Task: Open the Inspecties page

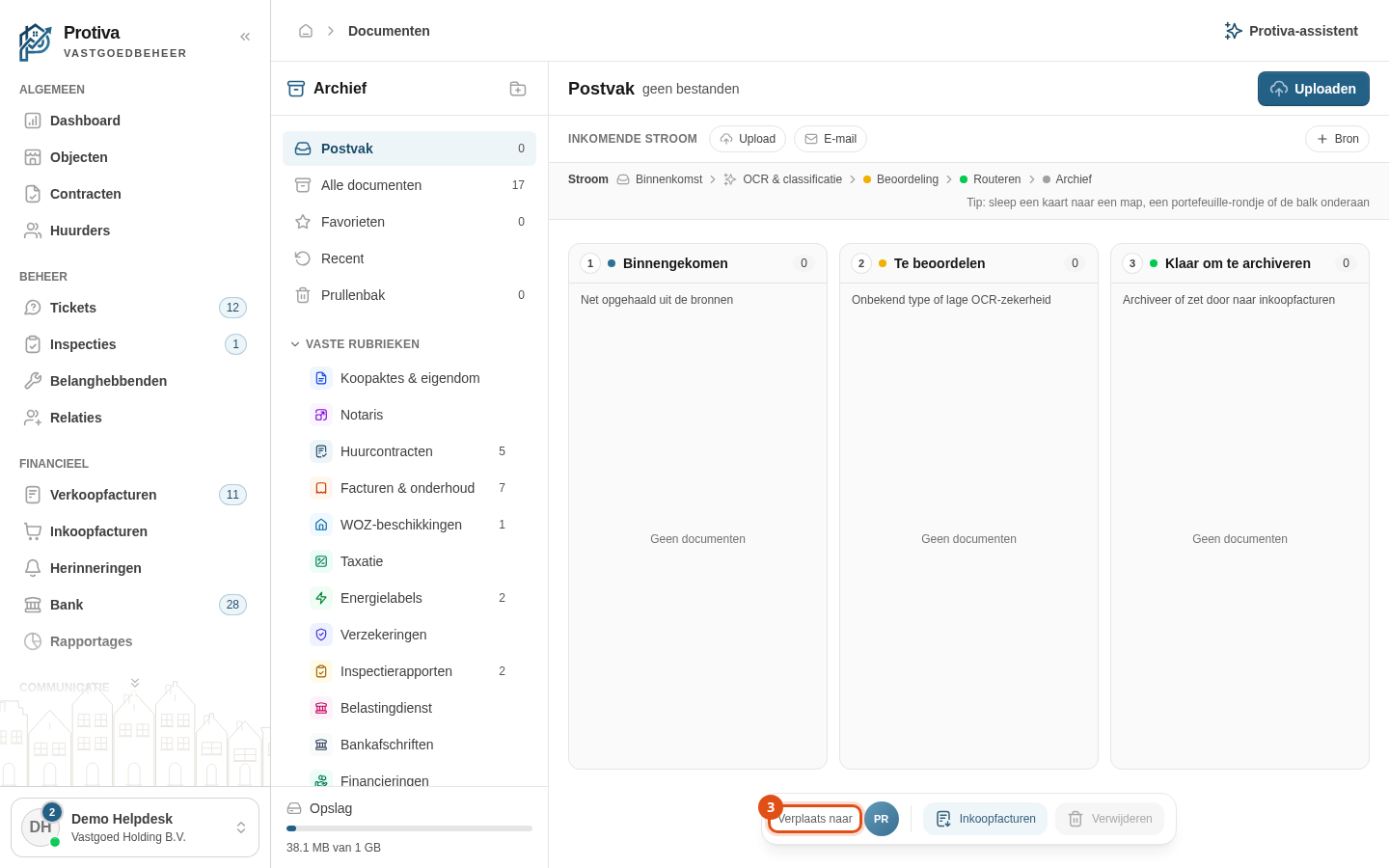Action: click(135, 344)
